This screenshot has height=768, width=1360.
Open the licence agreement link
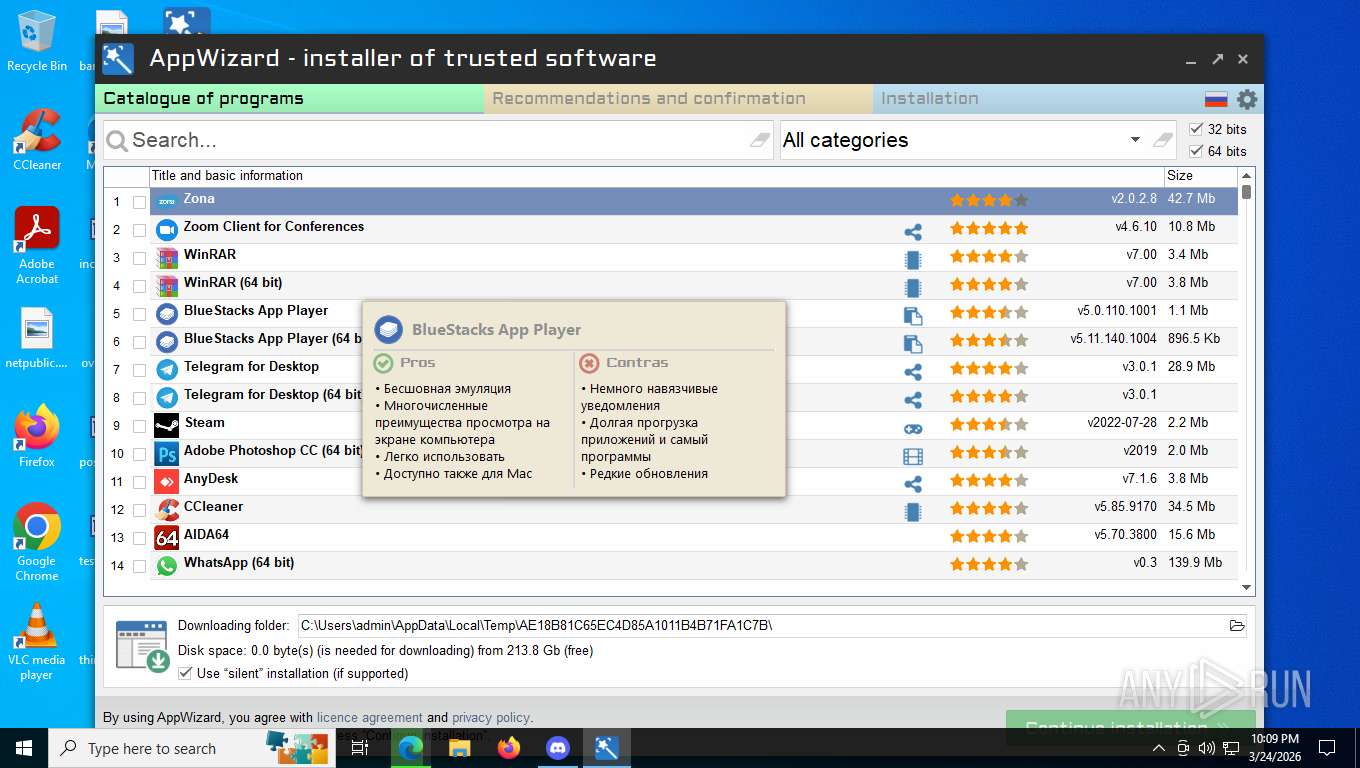pos(370,717)
